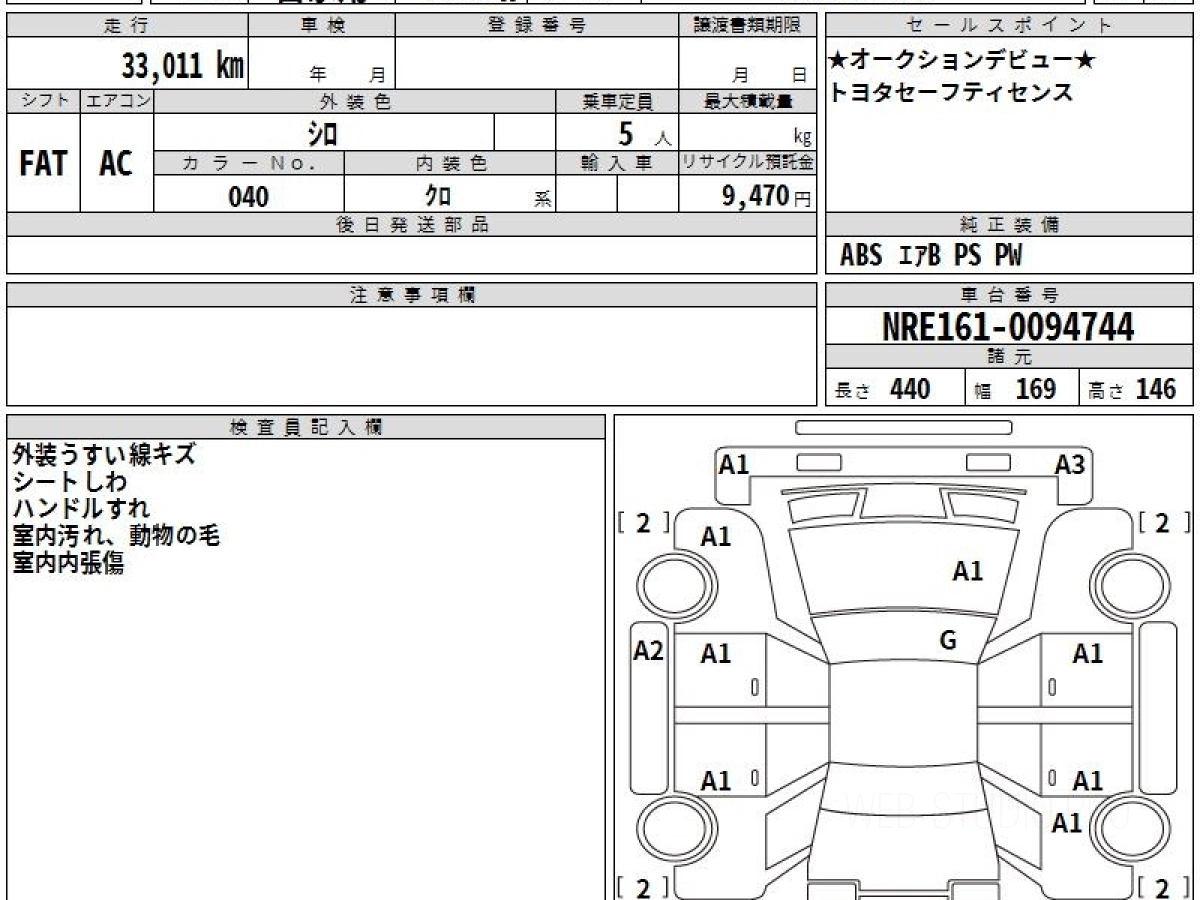
Task: Click the シフト header label
Action: coord(44,101)
